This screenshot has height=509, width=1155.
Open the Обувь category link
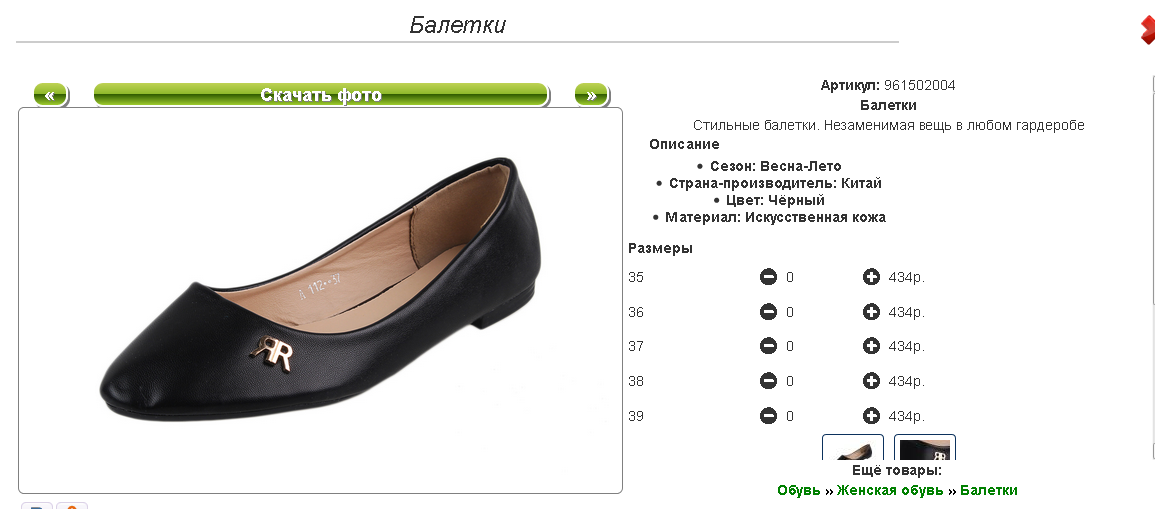[x=798, y=490]
